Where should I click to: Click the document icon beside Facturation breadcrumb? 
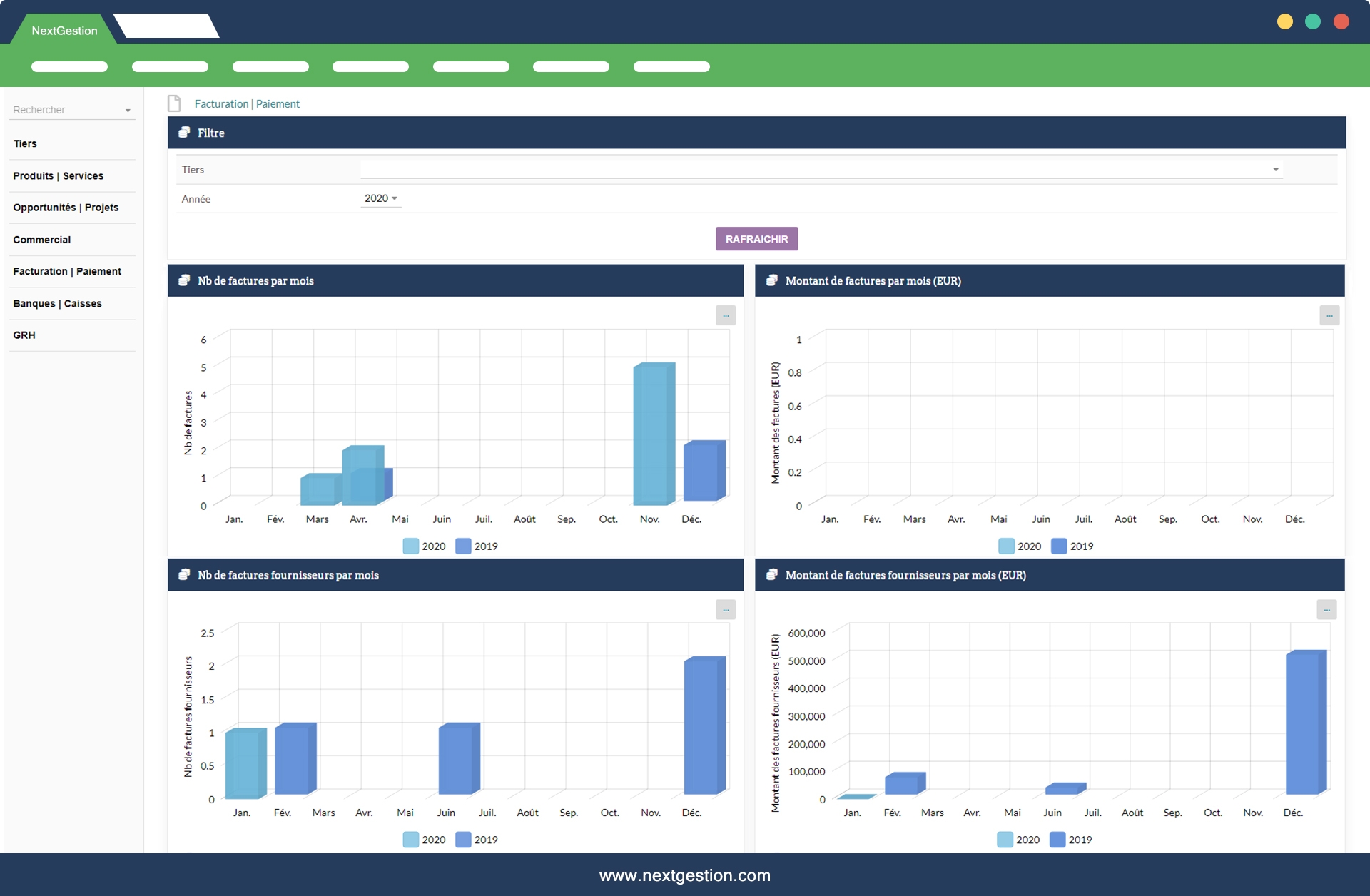pyautogui.click(x=174, y=103)
